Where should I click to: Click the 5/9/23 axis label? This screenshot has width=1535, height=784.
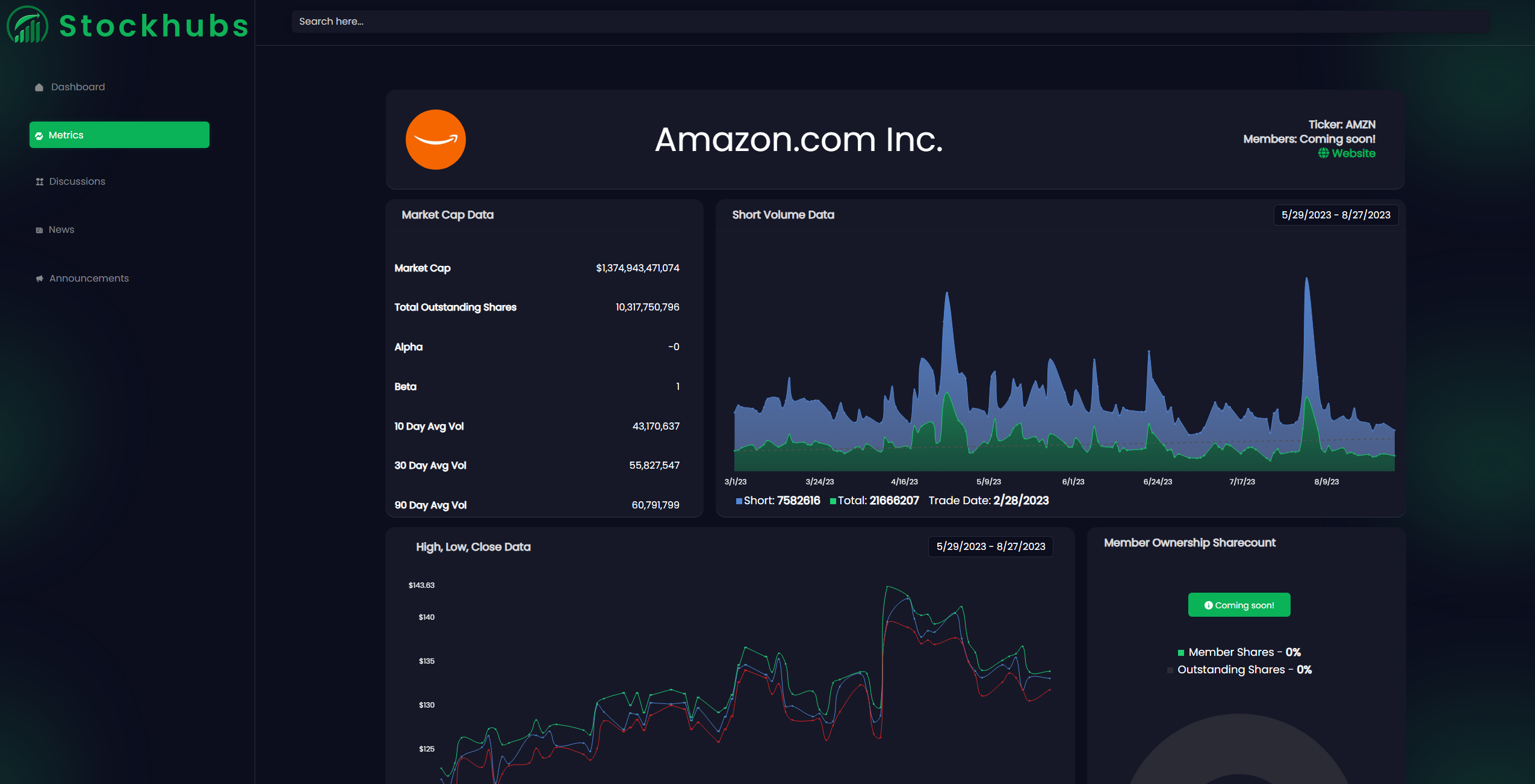click(x=988, y=482)
